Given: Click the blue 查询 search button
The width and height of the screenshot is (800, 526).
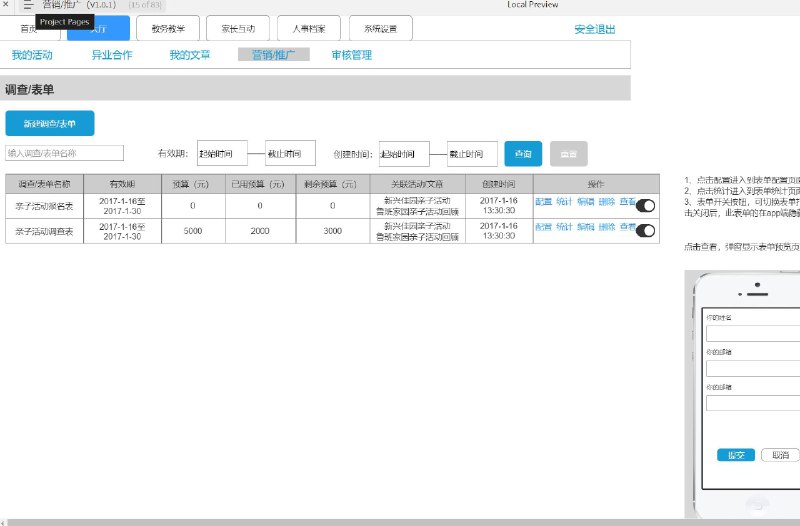Looking at the screenshot, I should click(523, 154).
